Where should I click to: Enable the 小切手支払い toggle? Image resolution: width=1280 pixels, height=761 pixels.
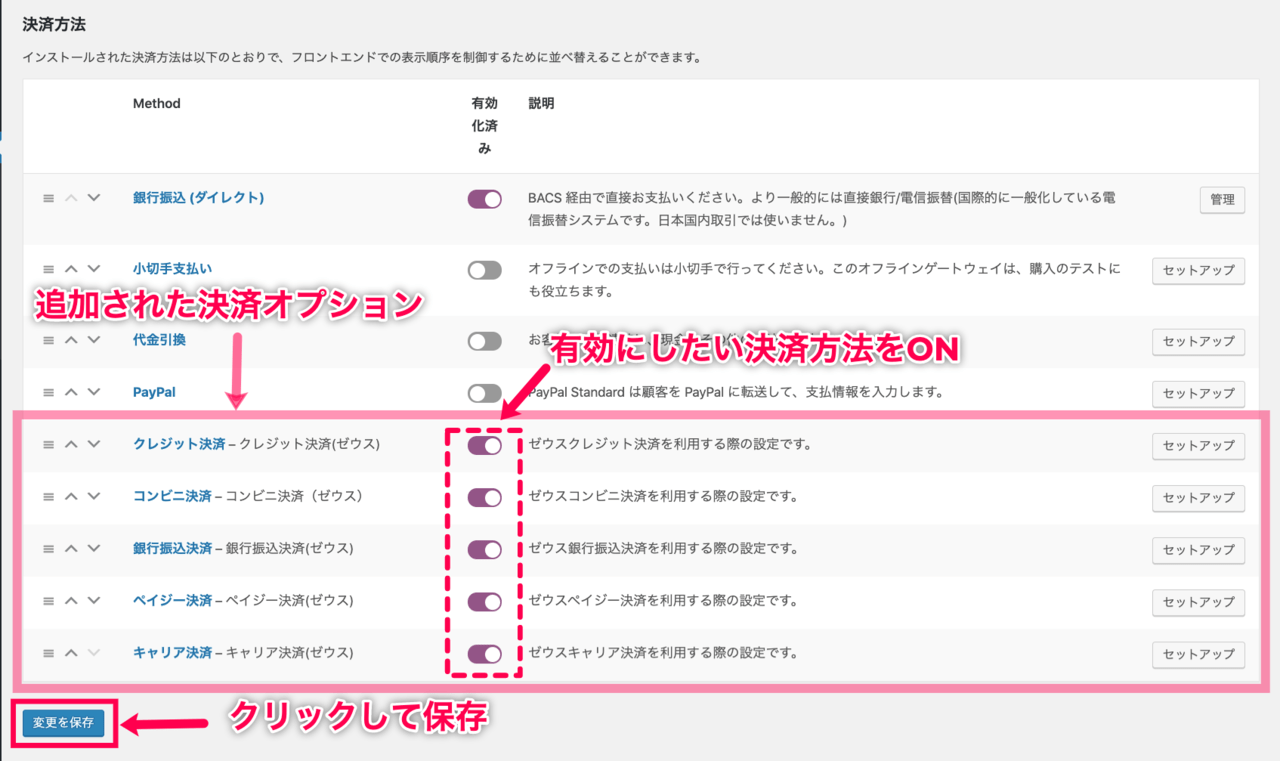(484, 270)
